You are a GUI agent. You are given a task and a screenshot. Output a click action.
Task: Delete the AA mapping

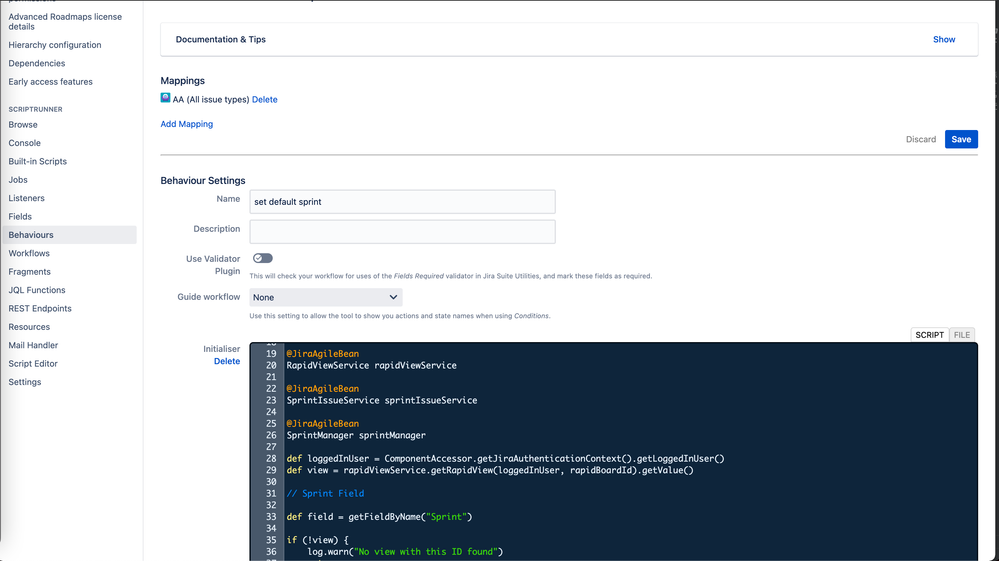pos(264,99)
